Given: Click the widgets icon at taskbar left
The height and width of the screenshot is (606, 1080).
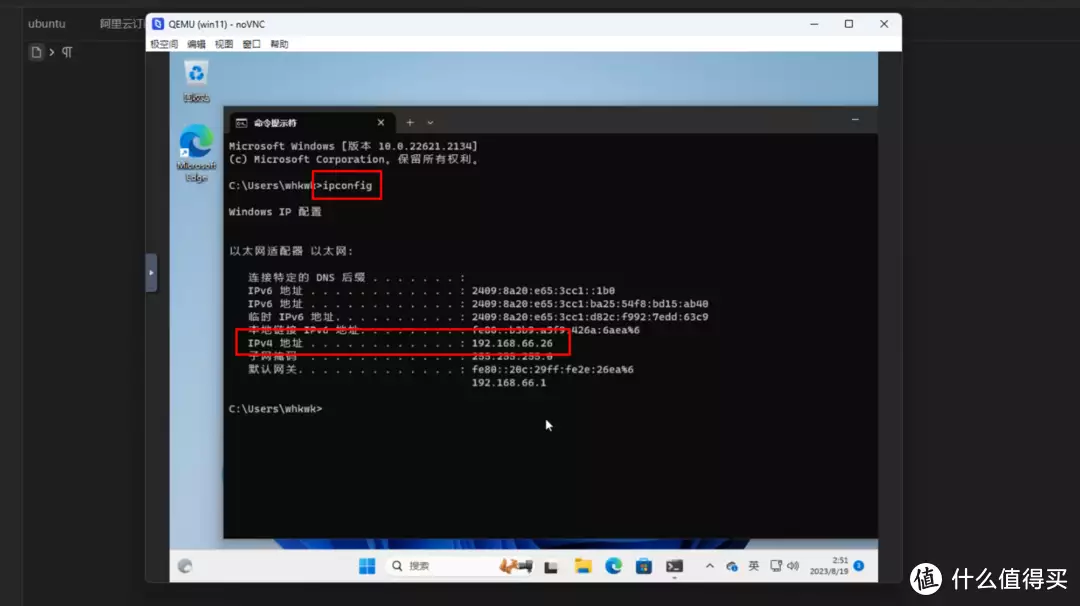Looking at the screenshot, I should [185, 566].
